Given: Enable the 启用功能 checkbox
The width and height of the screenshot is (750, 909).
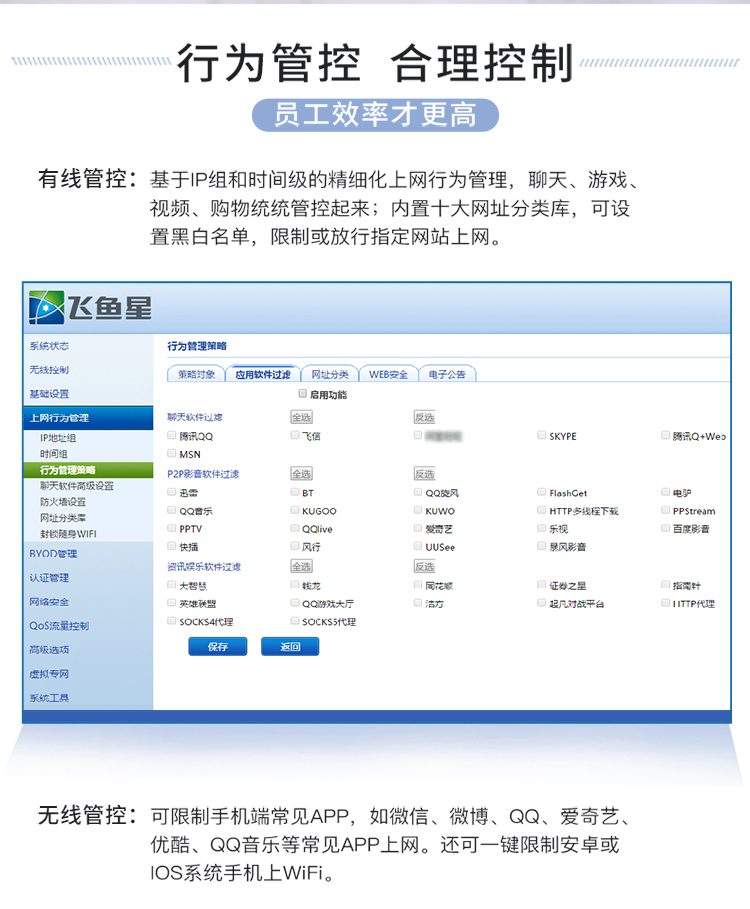Looking at the screenshot, I should pos(303,394).
